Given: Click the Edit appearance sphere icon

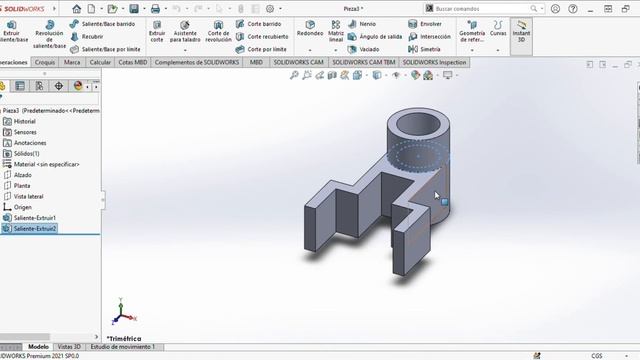Looking at the screenshot, I should click(415, 75).
